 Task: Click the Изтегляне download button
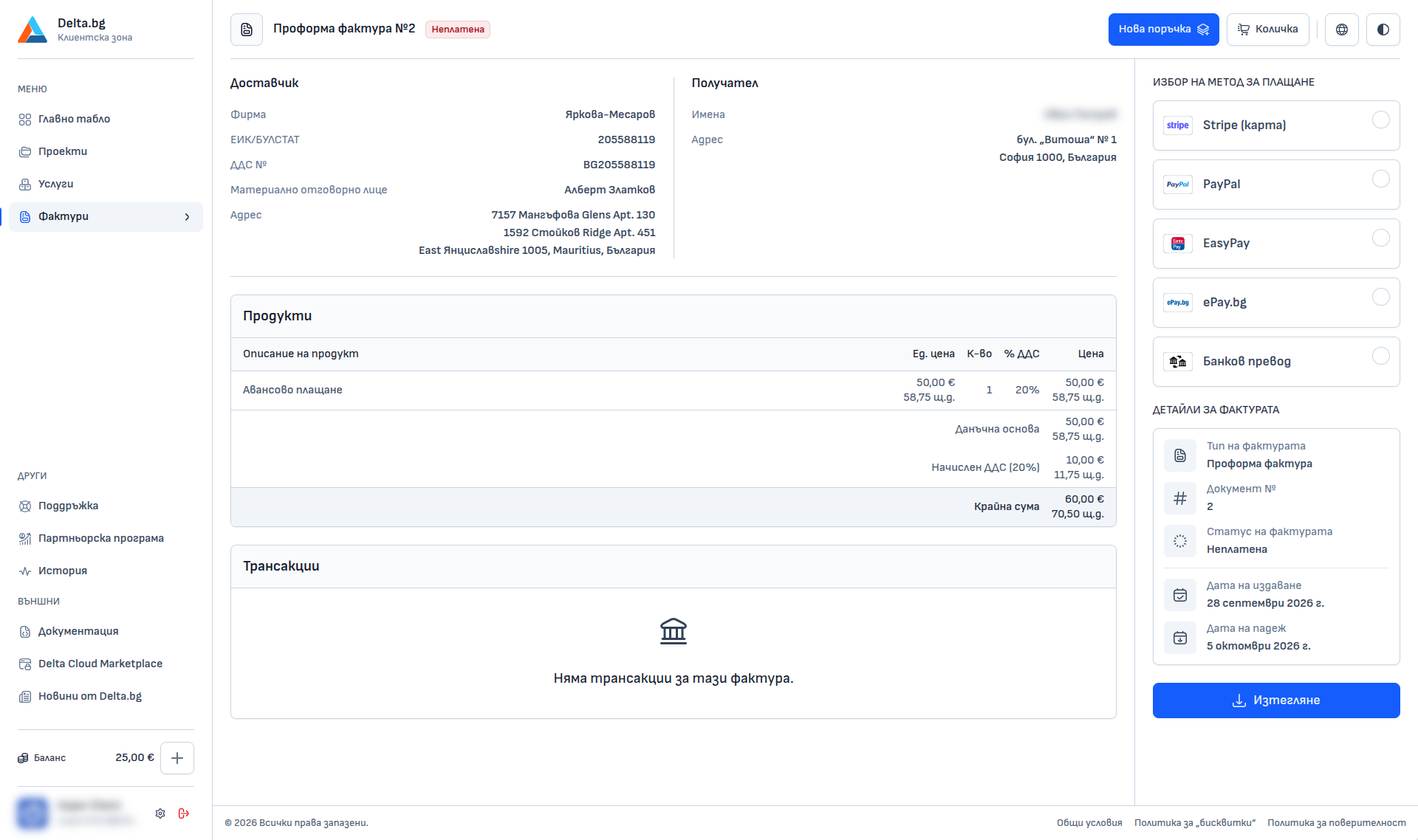1276,700
